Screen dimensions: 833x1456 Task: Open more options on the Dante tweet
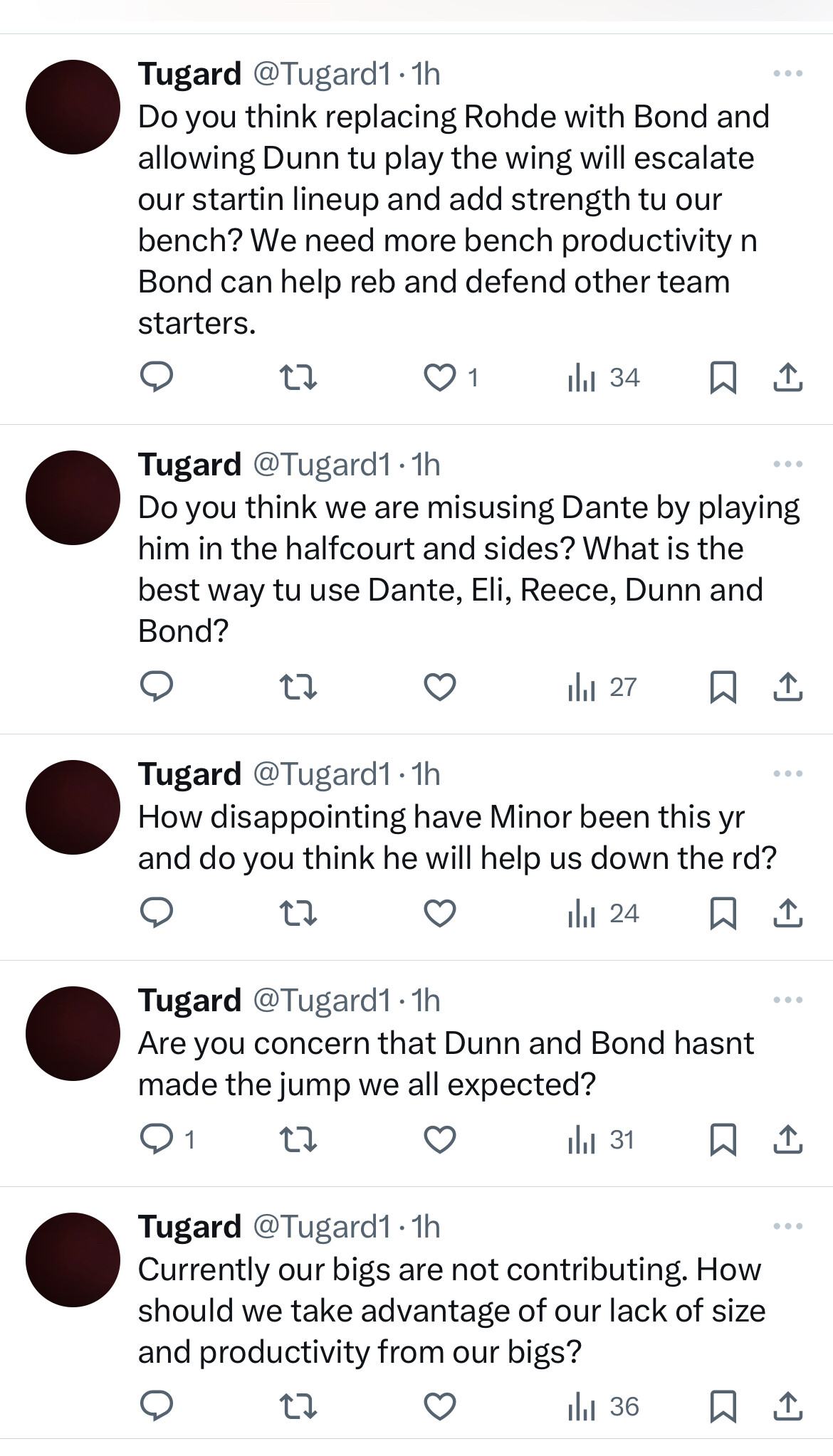pos(787,464)
